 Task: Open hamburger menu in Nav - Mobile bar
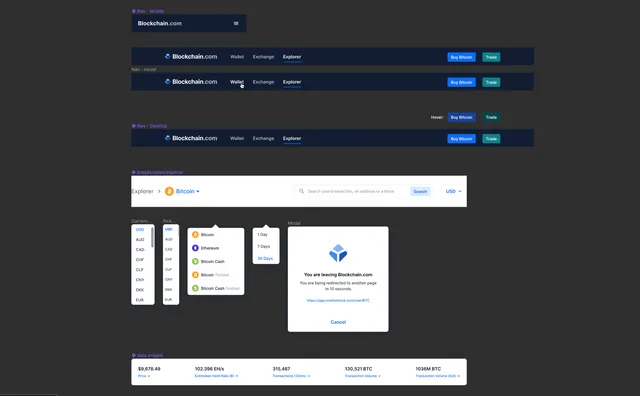coord(236,23)
